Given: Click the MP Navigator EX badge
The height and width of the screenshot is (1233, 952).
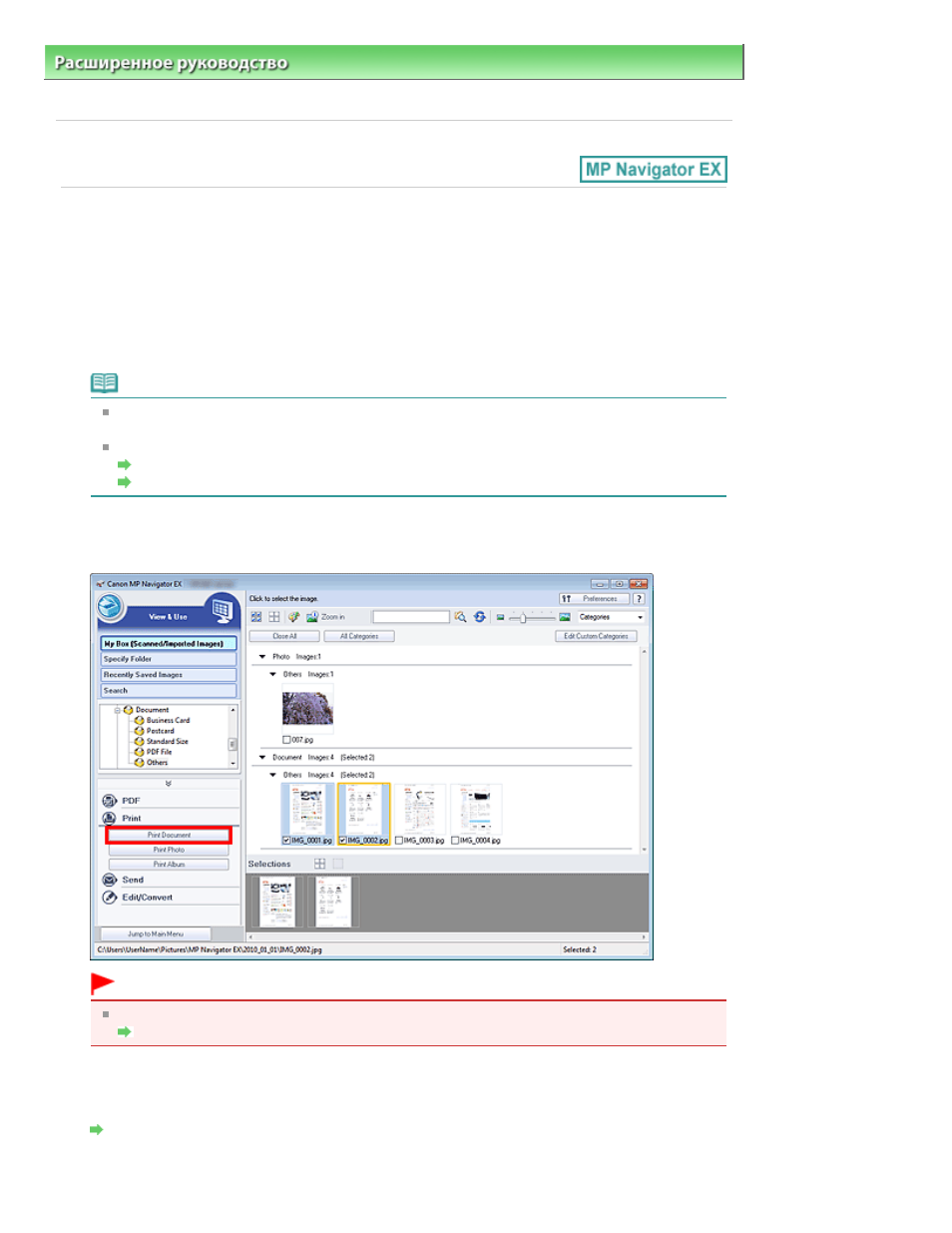Looking at the screenshot, I should pos(654,170).
